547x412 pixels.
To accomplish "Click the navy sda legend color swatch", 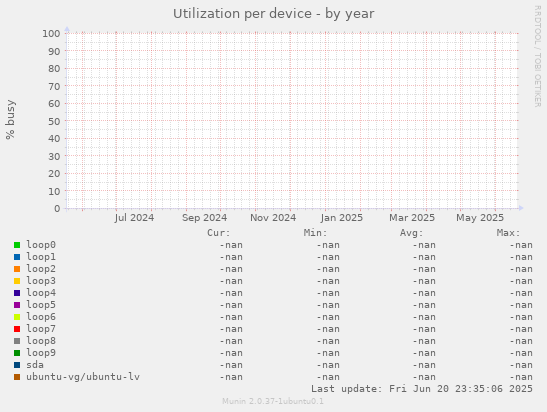I will [17, 365].
